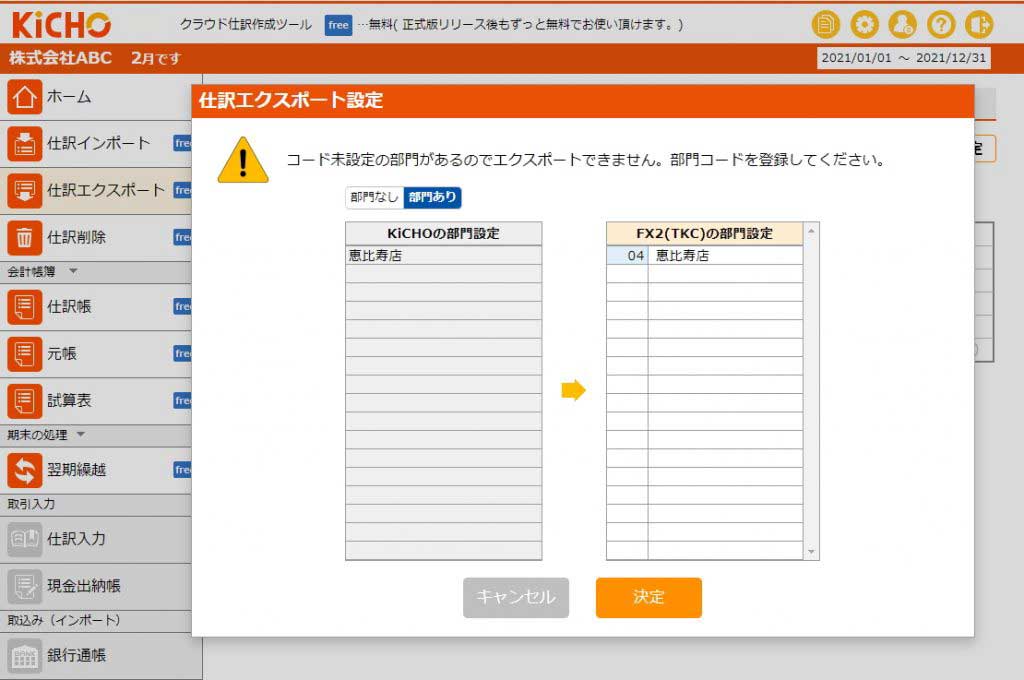Open the settings gear icon

[x=864, y=25]
